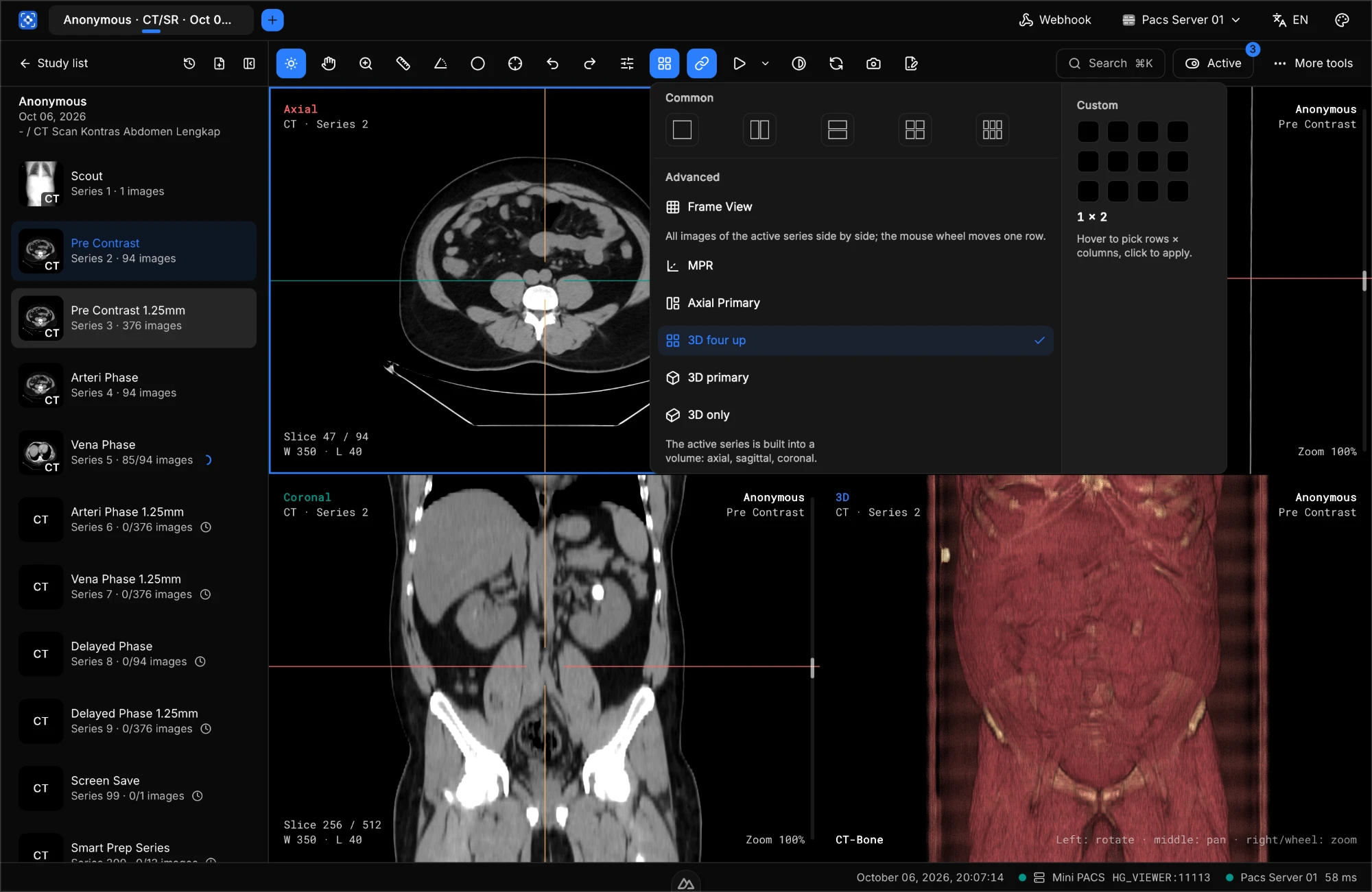This screenshot has height=892, width=1372.
Task: Select the window/level brightness tool
Action: coord(291,64)
